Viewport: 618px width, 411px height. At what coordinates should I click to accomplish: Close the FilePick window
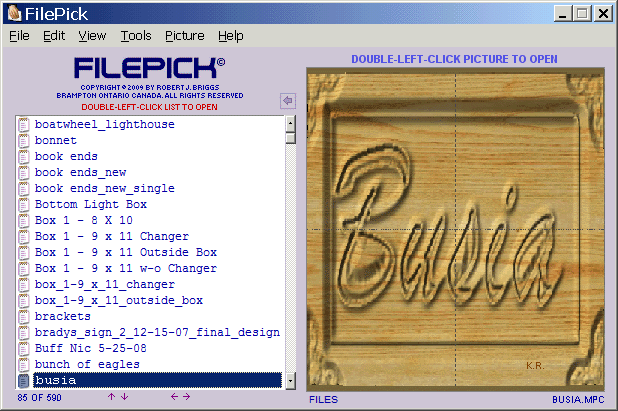[x=603, y=14]
